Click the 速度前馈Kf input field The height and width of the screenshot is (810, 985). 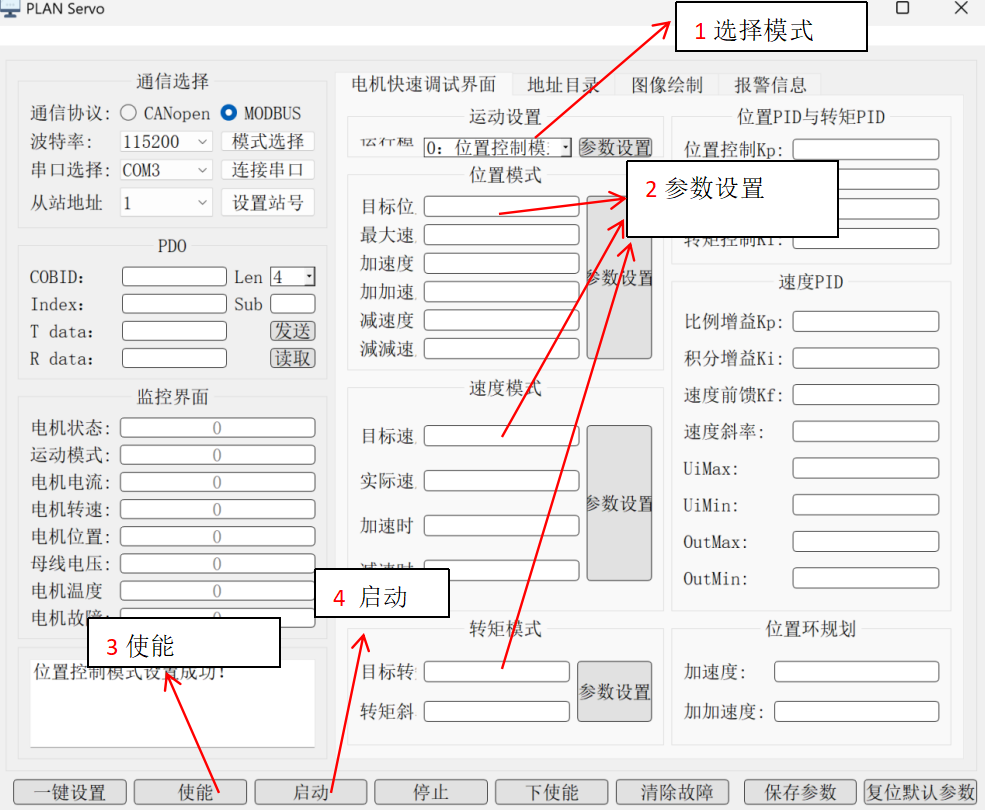pos(866,395)
